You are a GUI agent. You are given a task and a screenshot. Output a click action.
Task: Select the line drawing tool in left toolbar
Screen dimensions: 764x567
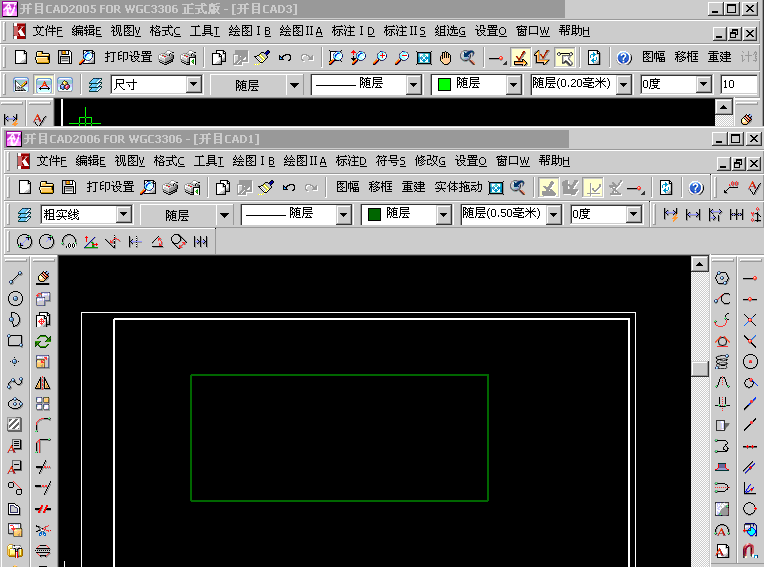coord(15,278)
